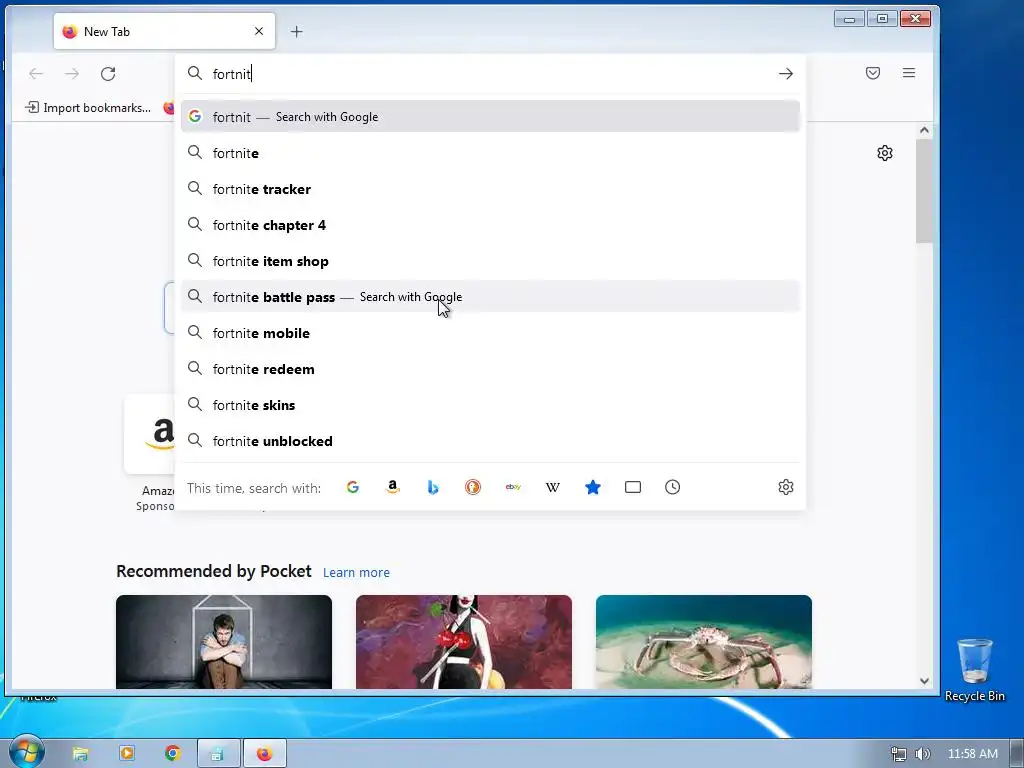Click the page scrollbar up arrow
This screenshot has height=768, width=1024.
(x=924, y=130)
